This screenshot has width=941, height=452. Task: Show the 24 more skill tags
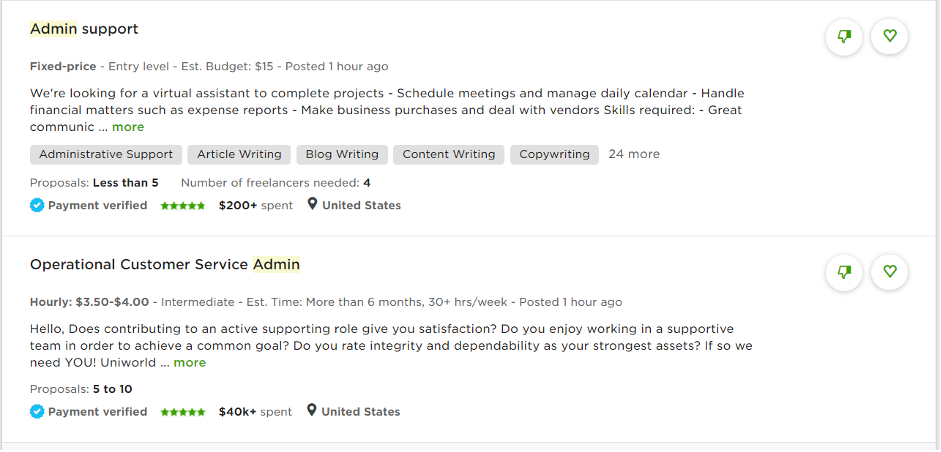(x=634, y=154)
